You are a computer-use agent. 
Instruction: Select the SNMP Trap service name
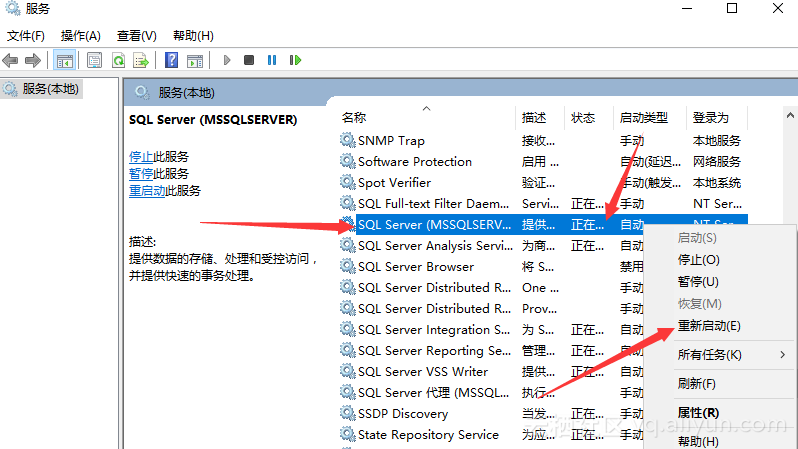[x=391, y=141]
